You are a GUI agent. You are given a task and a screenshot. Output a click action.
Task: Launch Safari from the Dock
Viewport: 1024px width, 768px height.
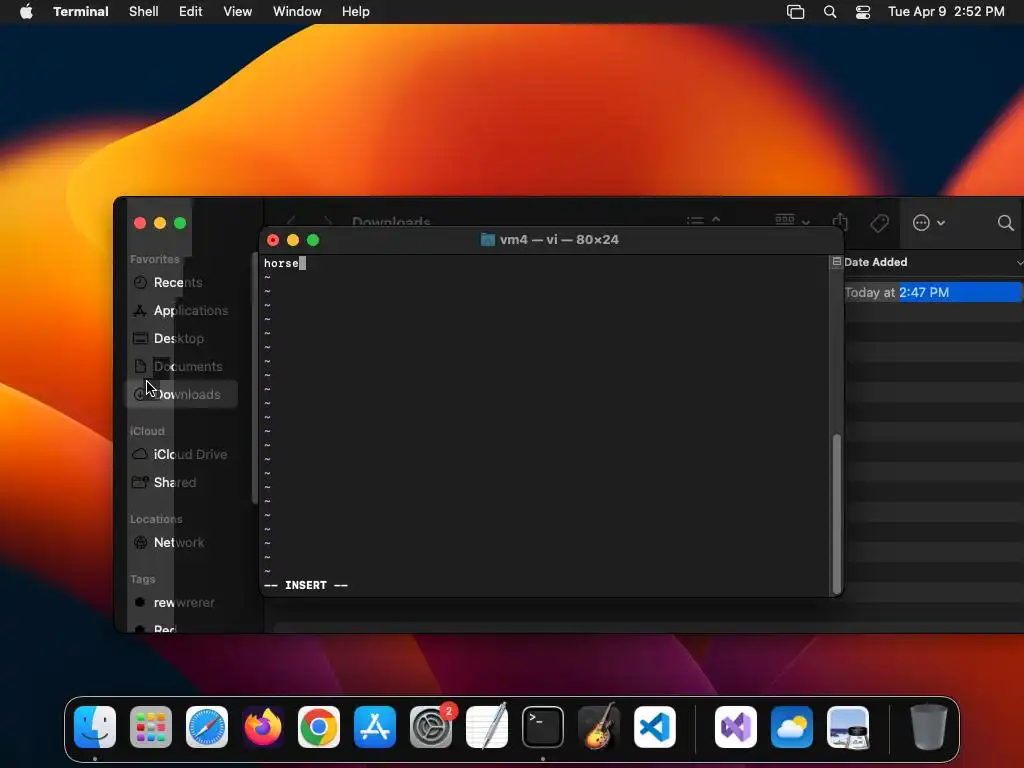click(x=207, y=727)
